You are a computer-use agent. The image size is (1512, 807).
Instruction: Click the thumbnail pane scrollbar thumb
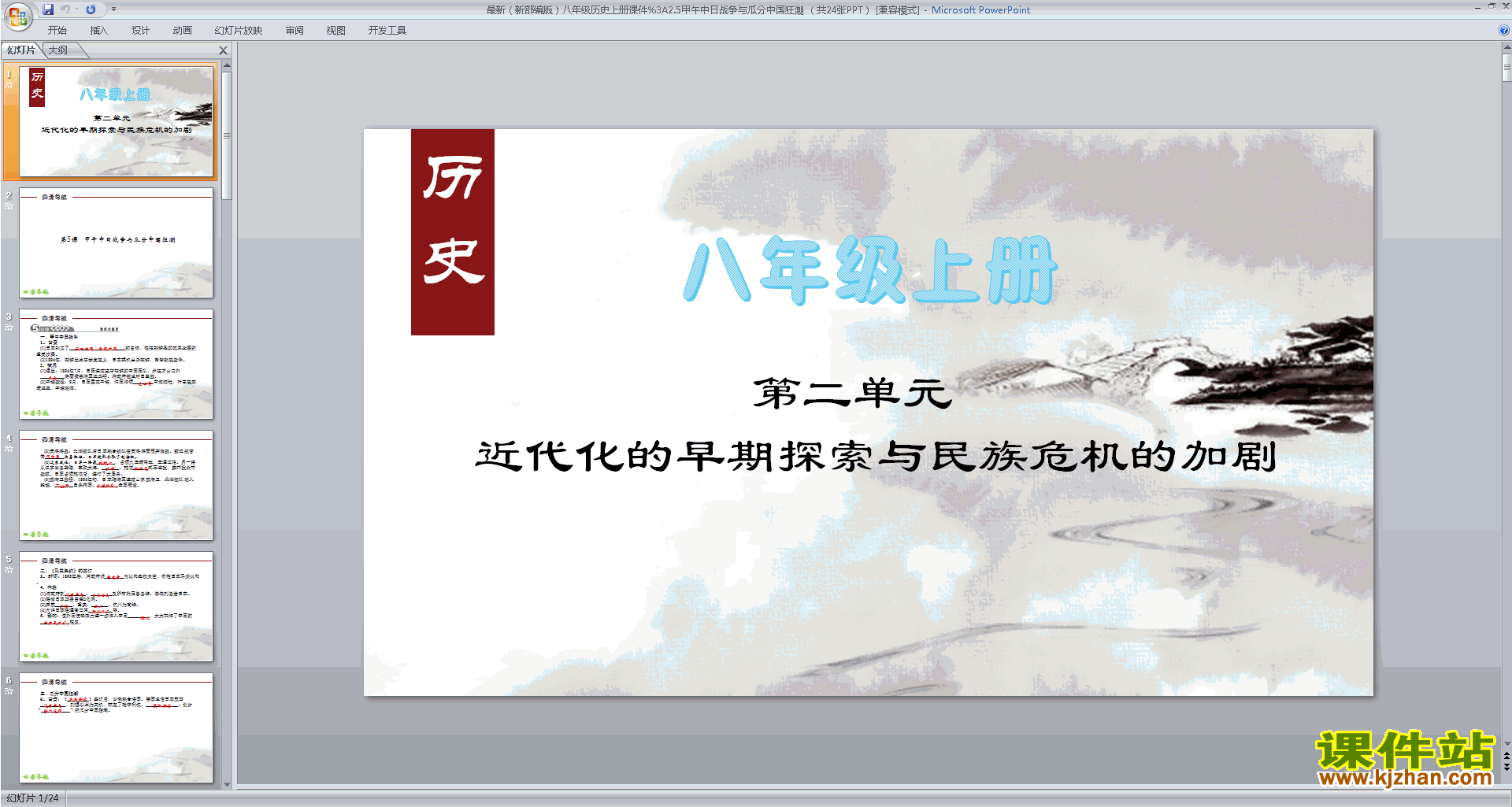[x=227, y=135]
